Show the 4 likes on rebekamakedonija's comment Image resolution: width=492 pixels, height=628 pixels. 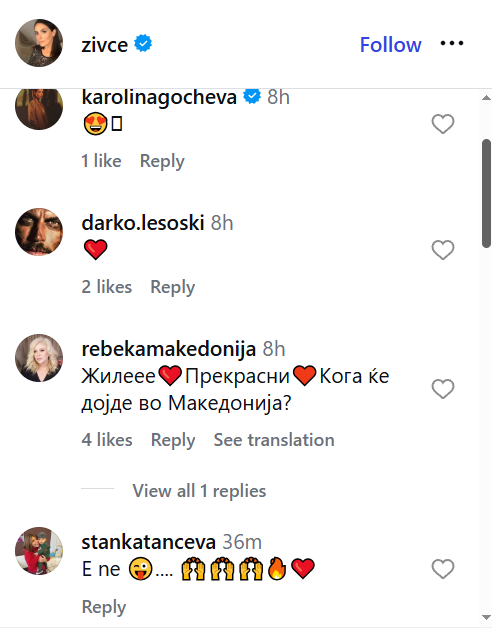click(107, 440)
